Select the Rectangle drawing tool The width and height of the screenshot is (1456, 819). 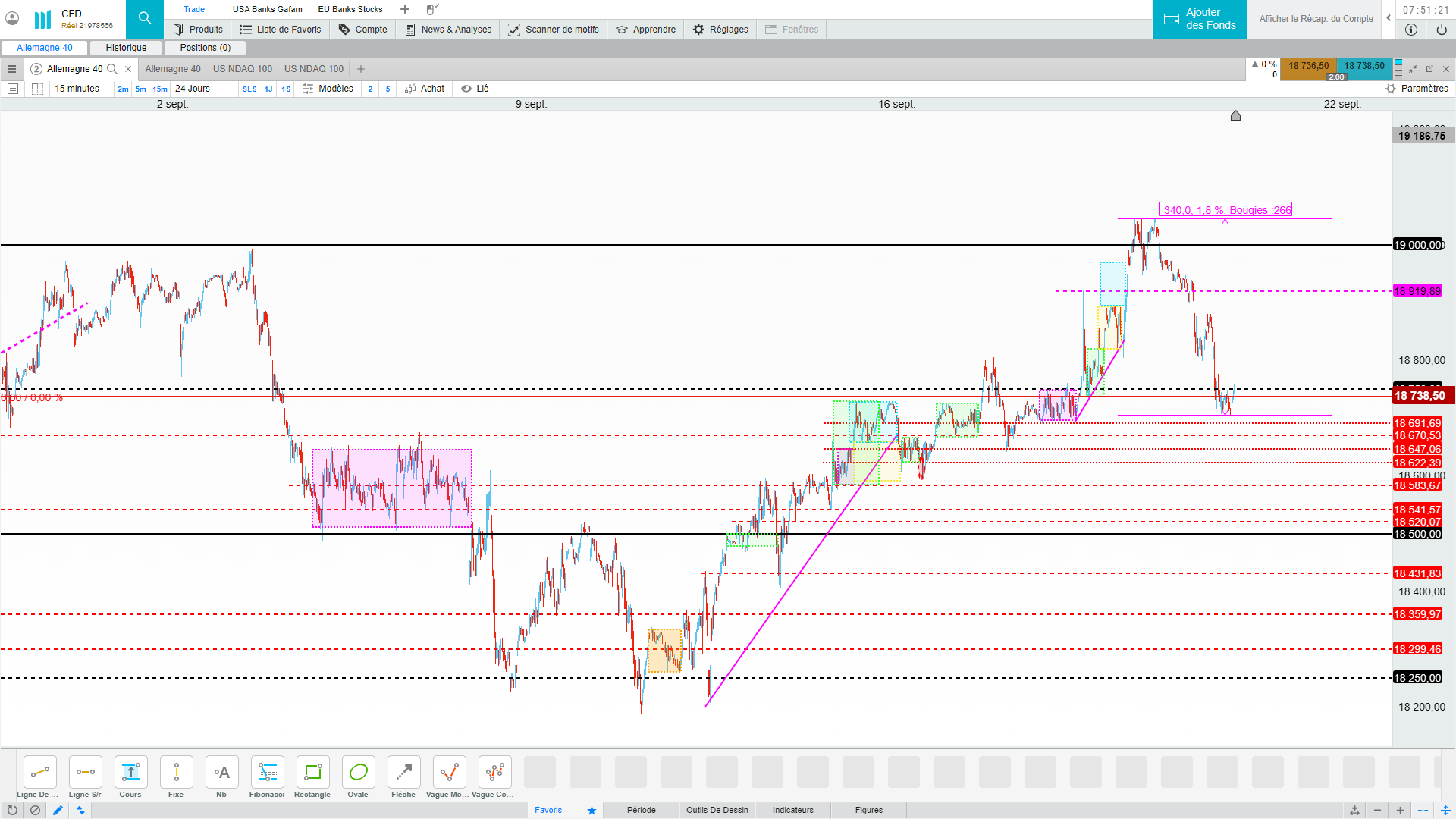(x=312, y=773)
